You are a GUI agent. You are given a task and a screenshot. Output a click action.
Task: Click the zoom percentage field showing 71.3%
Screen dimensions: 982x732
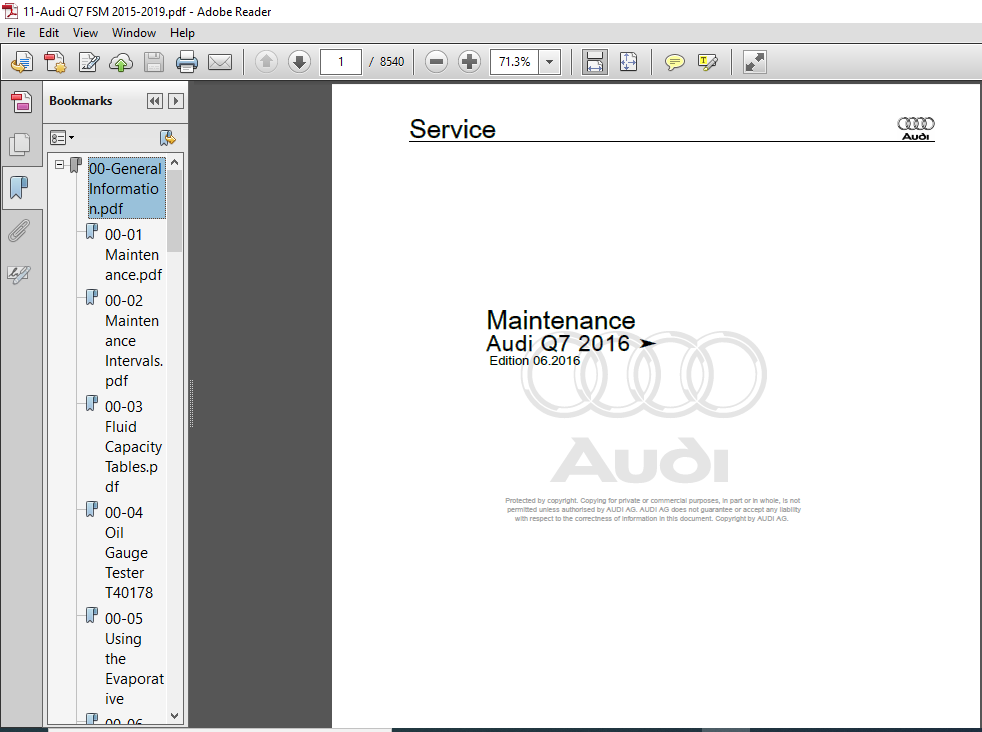514,62
